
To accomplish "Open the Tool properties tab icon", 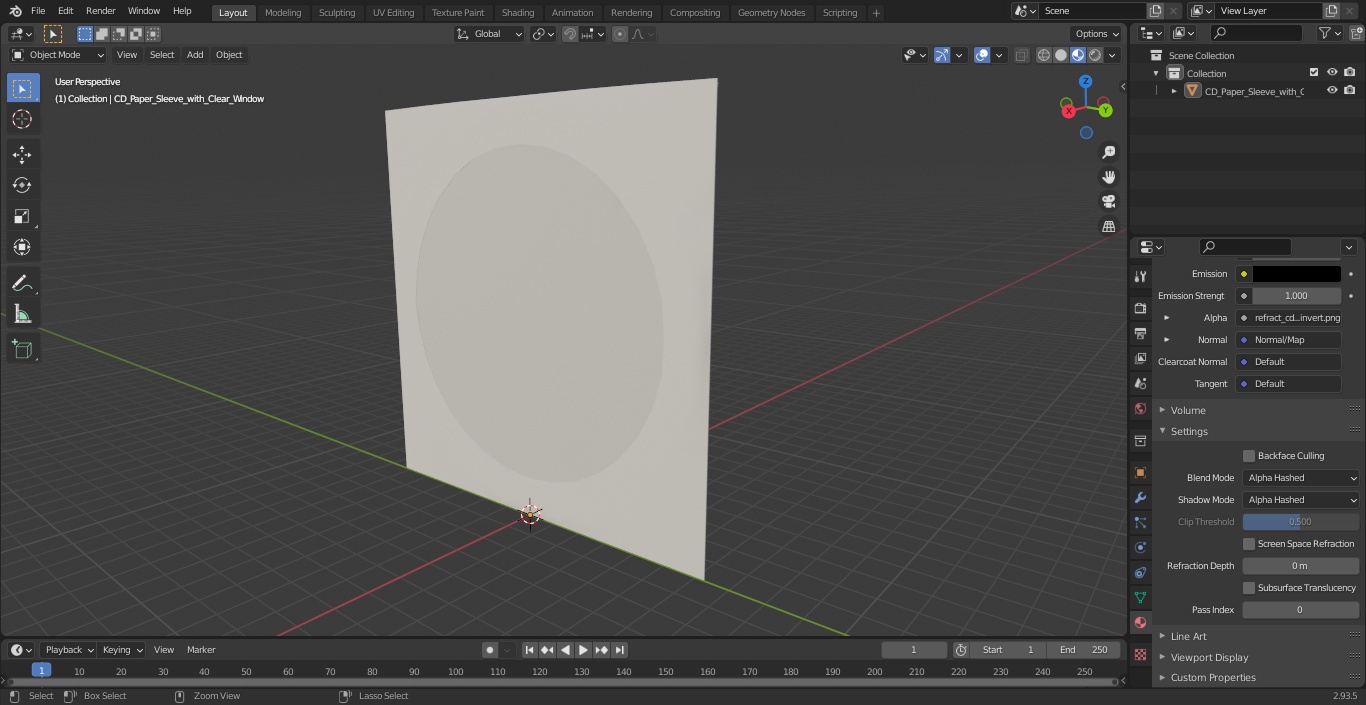I will point(1140,276).
